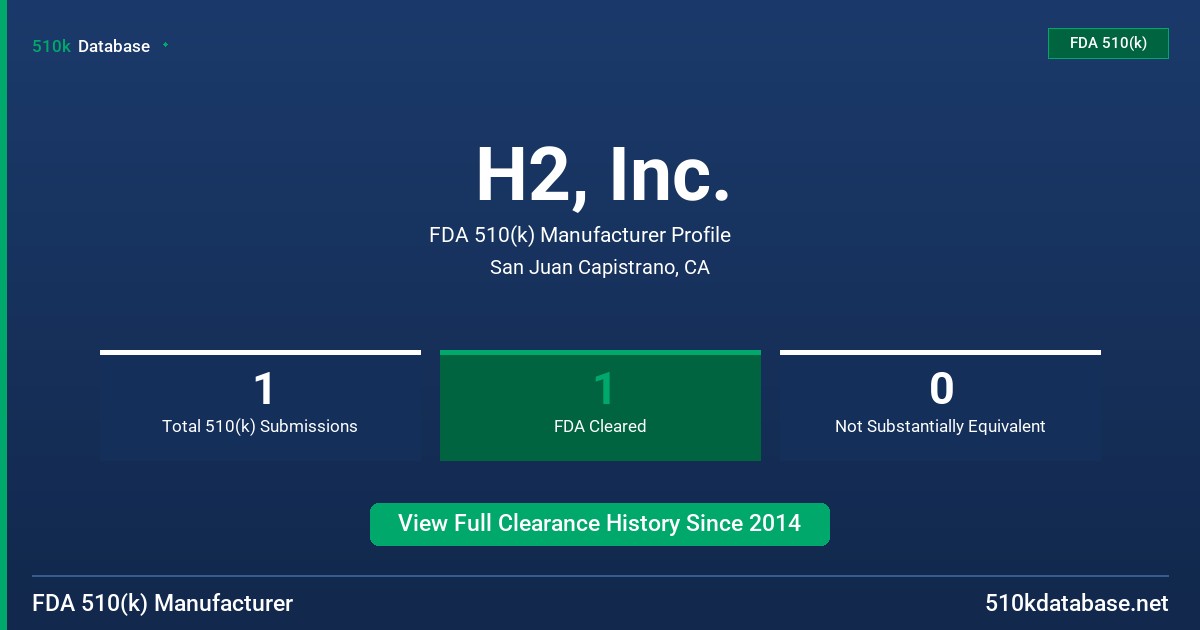Open the Total 510(k) Submissions stat card
The image size is (1200, 630).
click(x=260, y=405)
